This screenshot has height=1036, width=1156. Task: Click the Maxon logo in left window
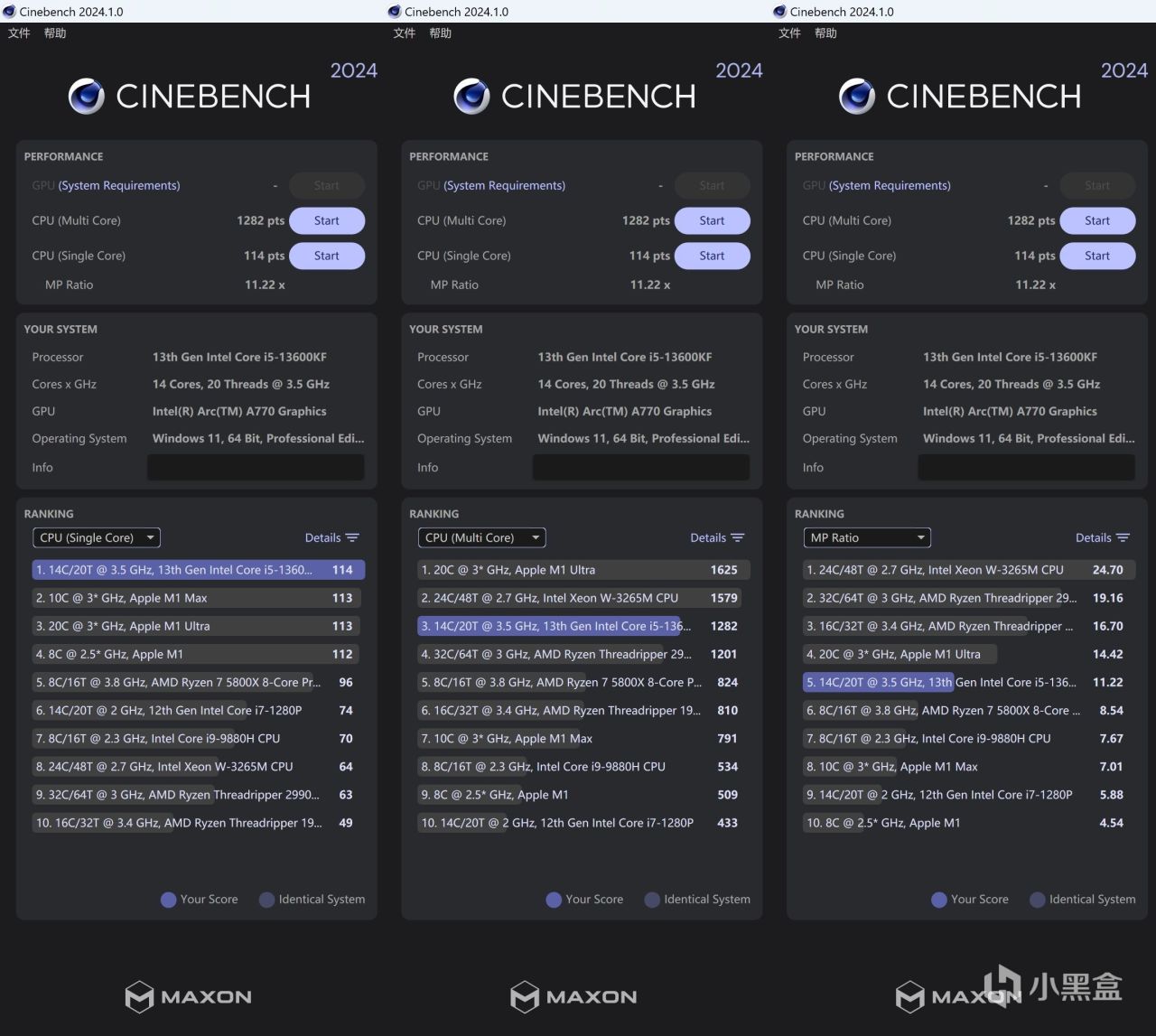pyautogui.click(x=189, y=996)
